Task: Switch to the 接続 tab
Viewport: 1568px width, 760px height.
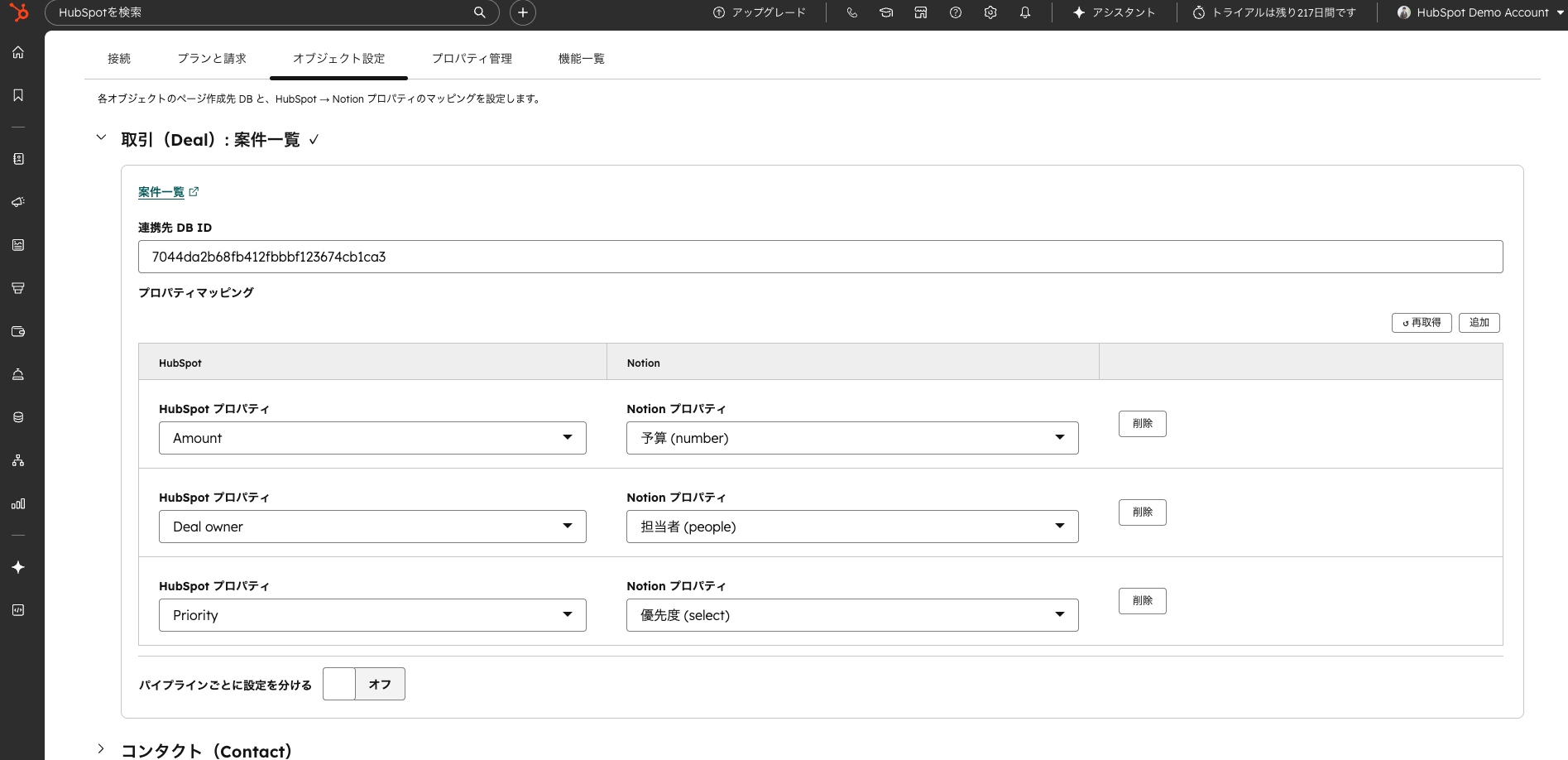Action: point(119,59)
